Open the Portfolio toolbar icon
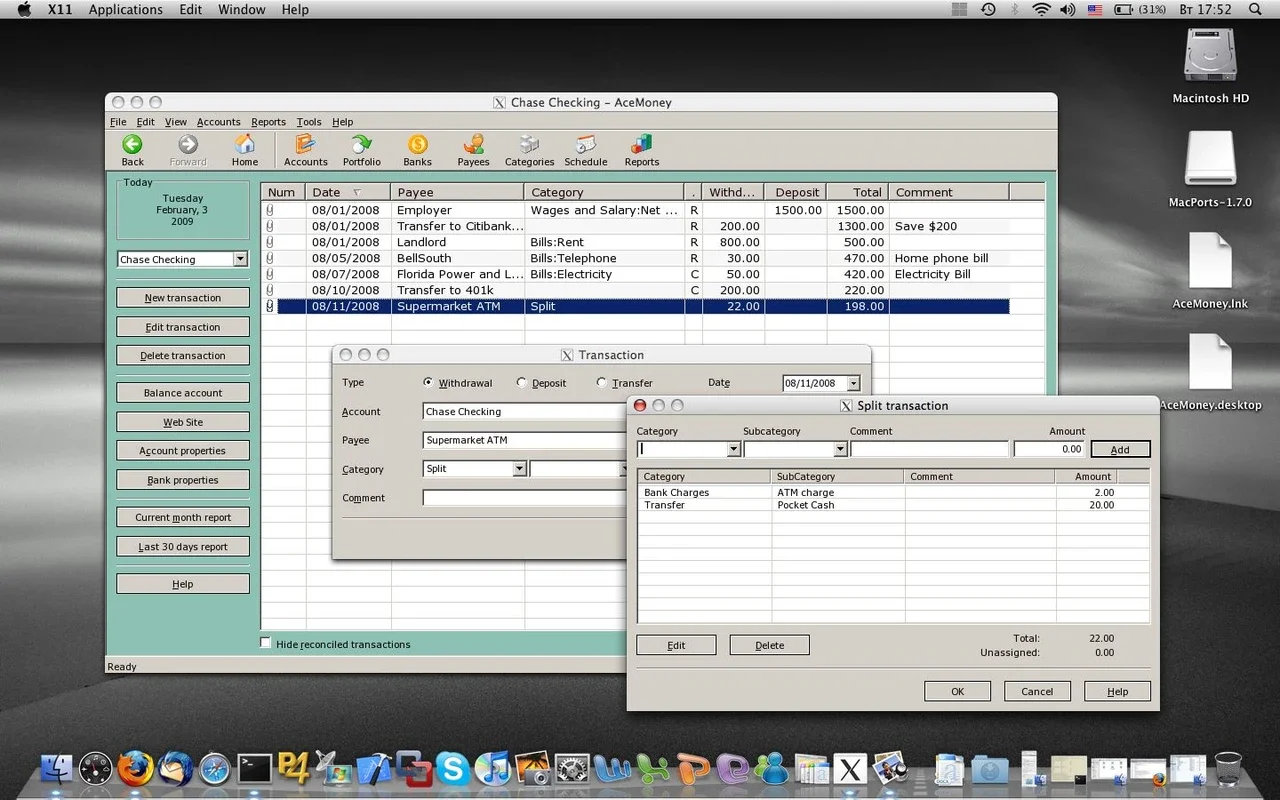The image size is (1280, 800). 362,150
